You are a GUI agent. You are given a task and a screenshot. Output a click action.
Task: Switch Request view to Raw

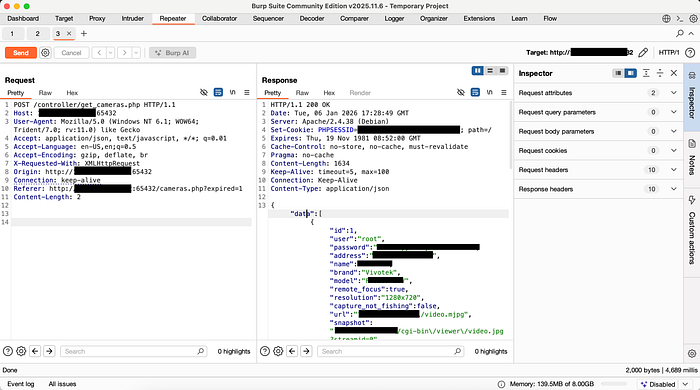click(x=45, y=93)
